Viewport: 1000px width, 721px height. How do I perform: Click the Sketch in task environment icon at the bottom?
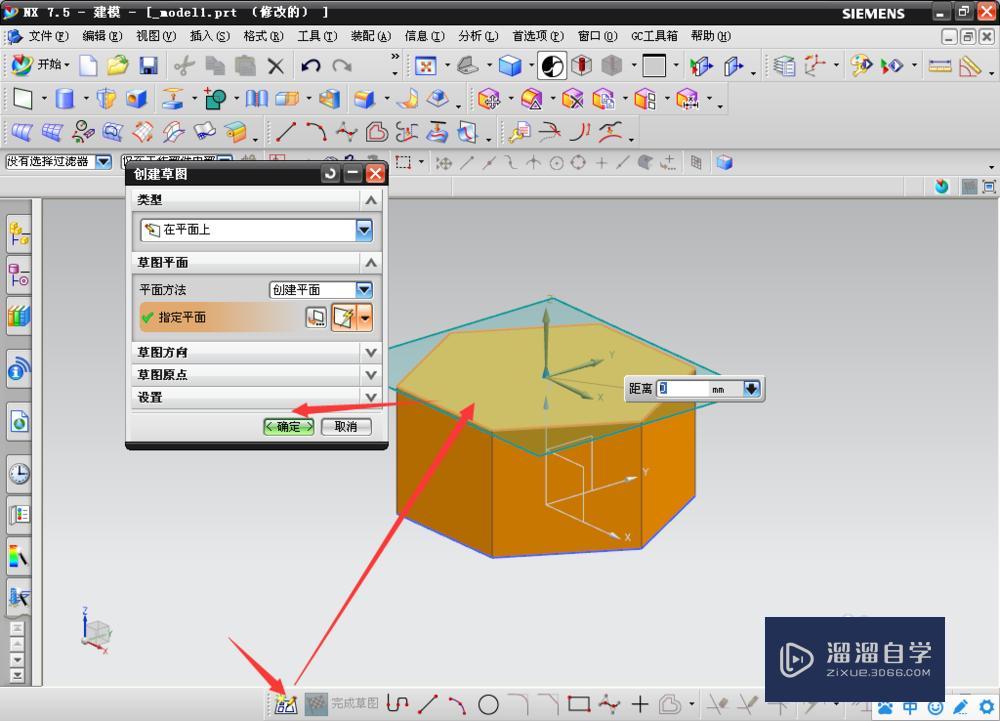[286, 704]
